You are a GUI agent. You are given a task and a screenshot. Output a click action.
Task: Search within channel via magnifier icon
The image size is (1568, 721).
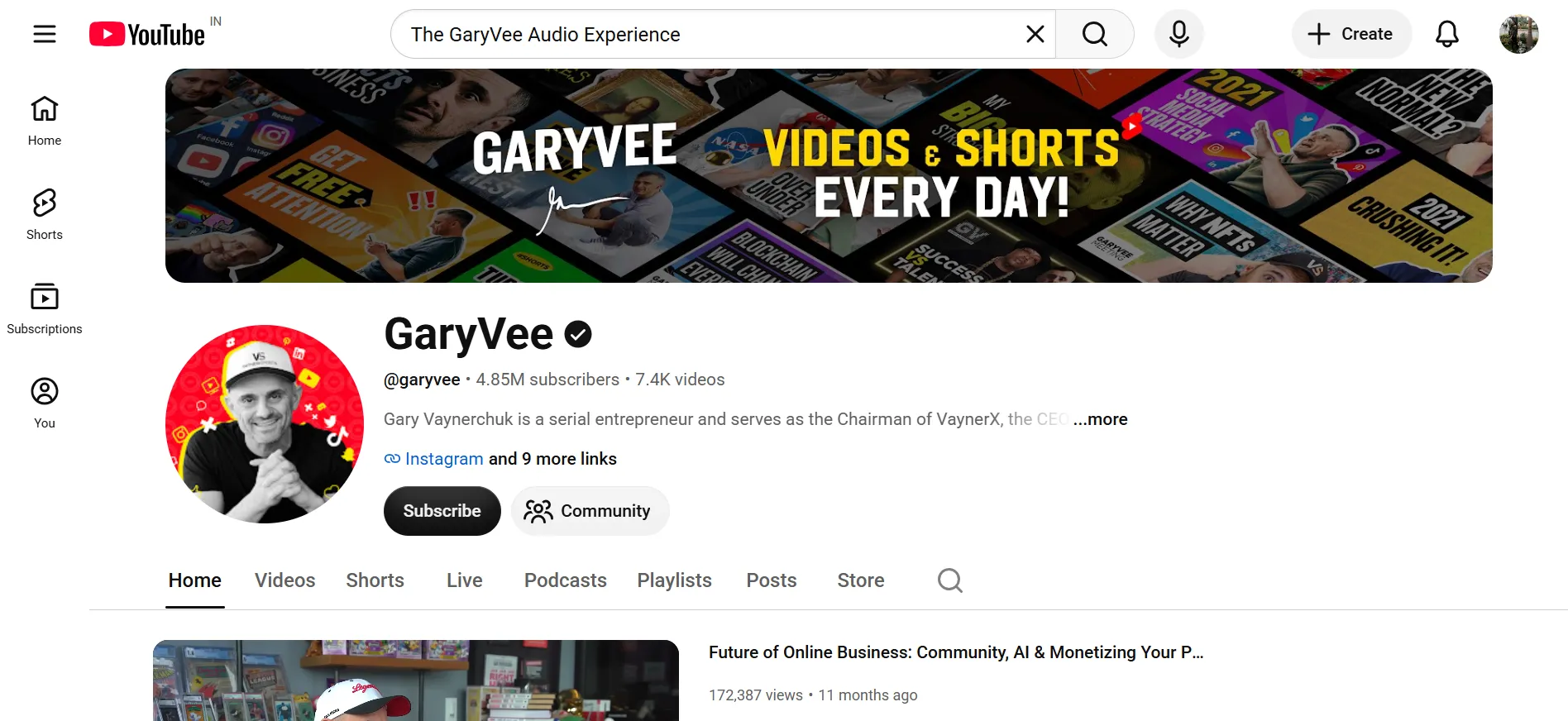coord(950,580)
